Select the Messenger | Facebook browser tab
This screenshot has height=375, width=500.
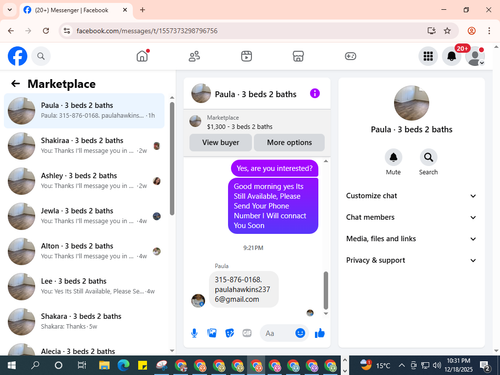[x=76, y=10]
